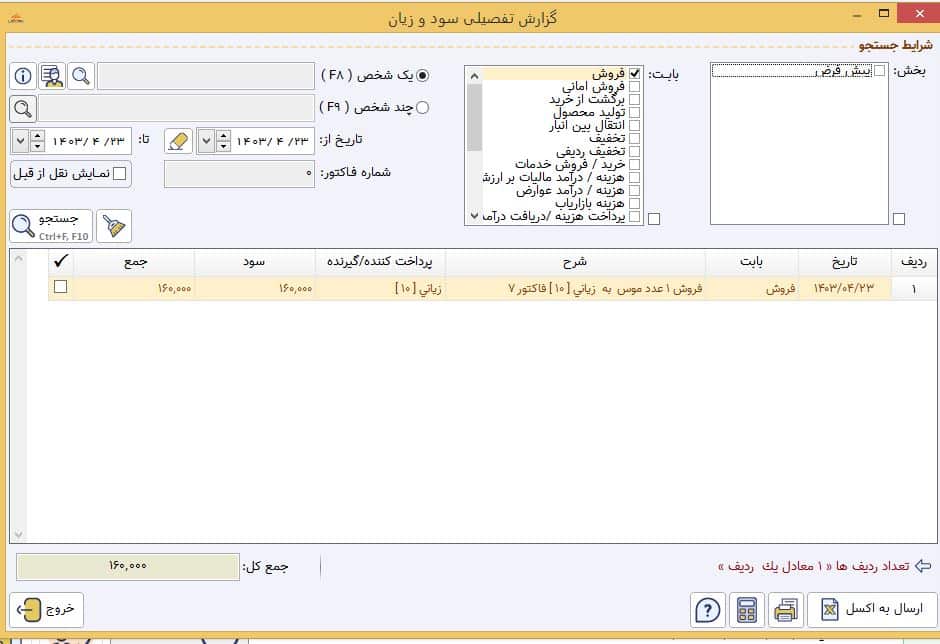The height and width of the screenshot is (644, 940).
Task: Click the checkmark column header in the table
Action: click(61, 261)
